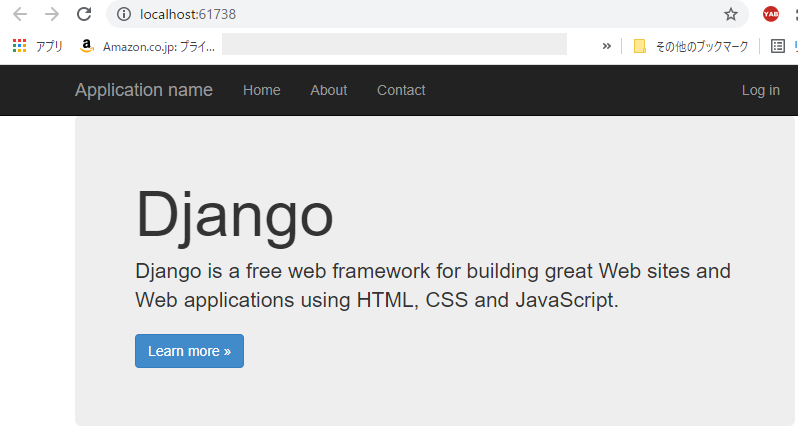
Task: Click the Application name brand link
Action: click(144, 90)
